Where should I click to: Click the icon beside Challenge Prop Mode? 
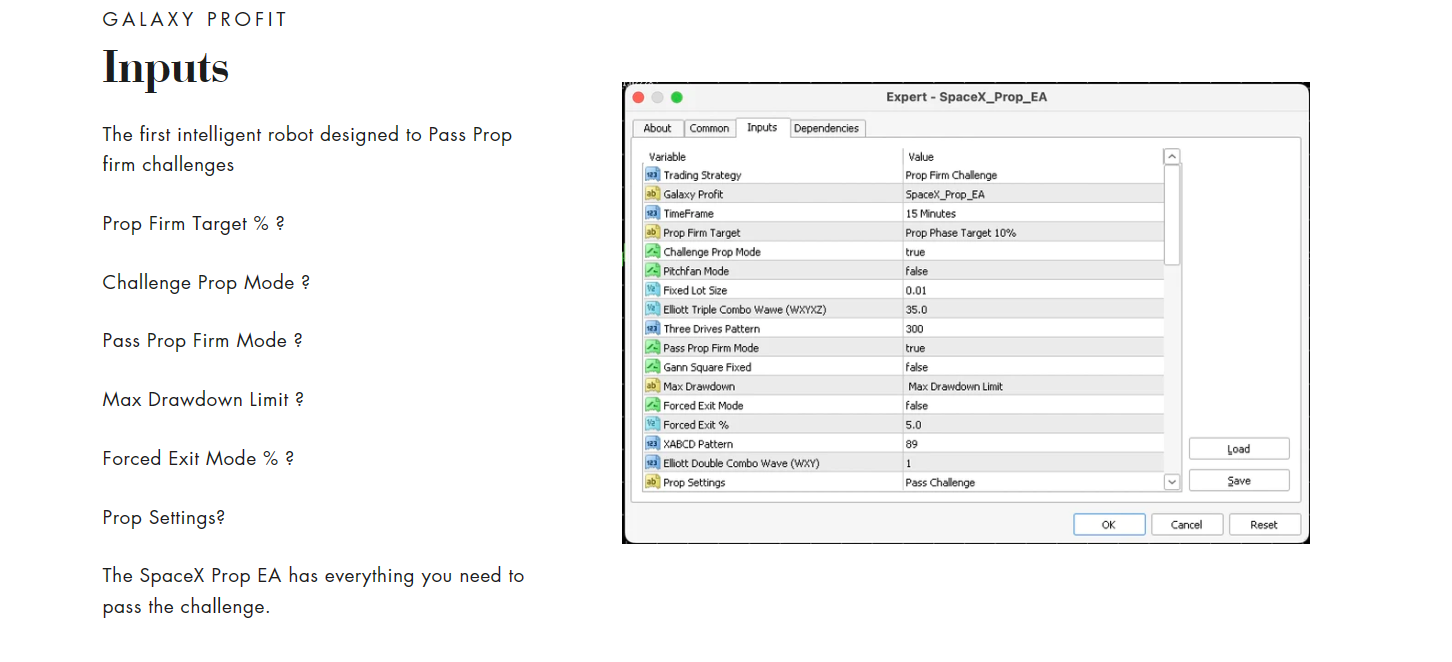pyautogui.click(x=652, y=252)
